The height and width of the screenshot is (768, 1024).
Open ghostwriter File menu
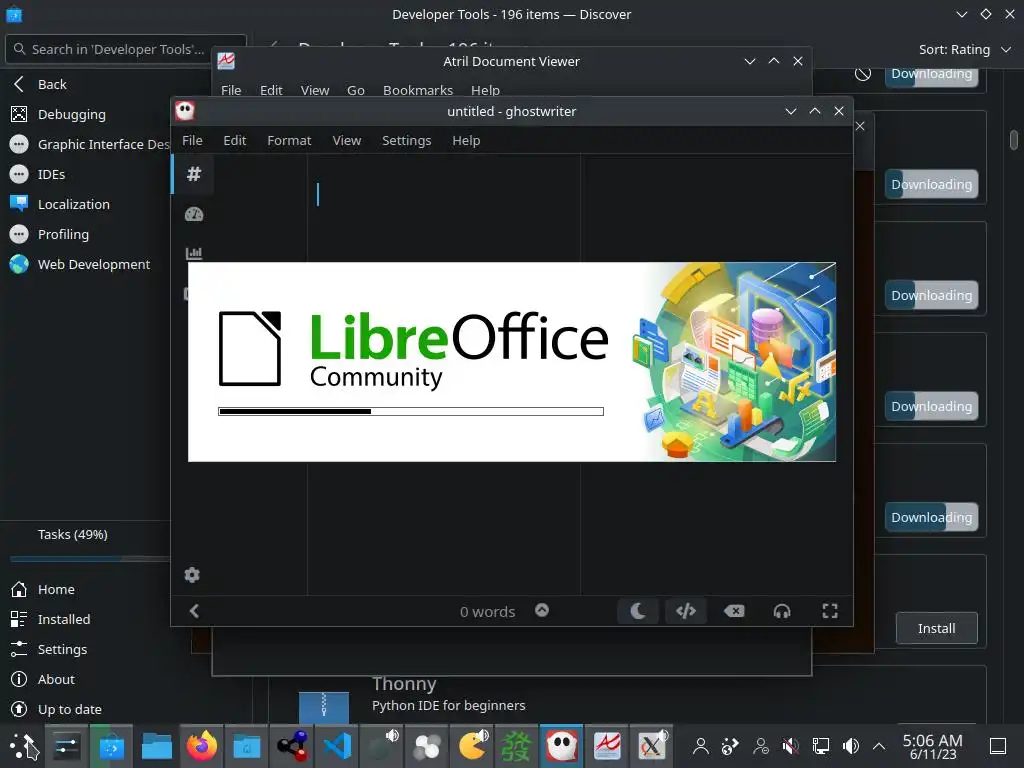point(192,140)
